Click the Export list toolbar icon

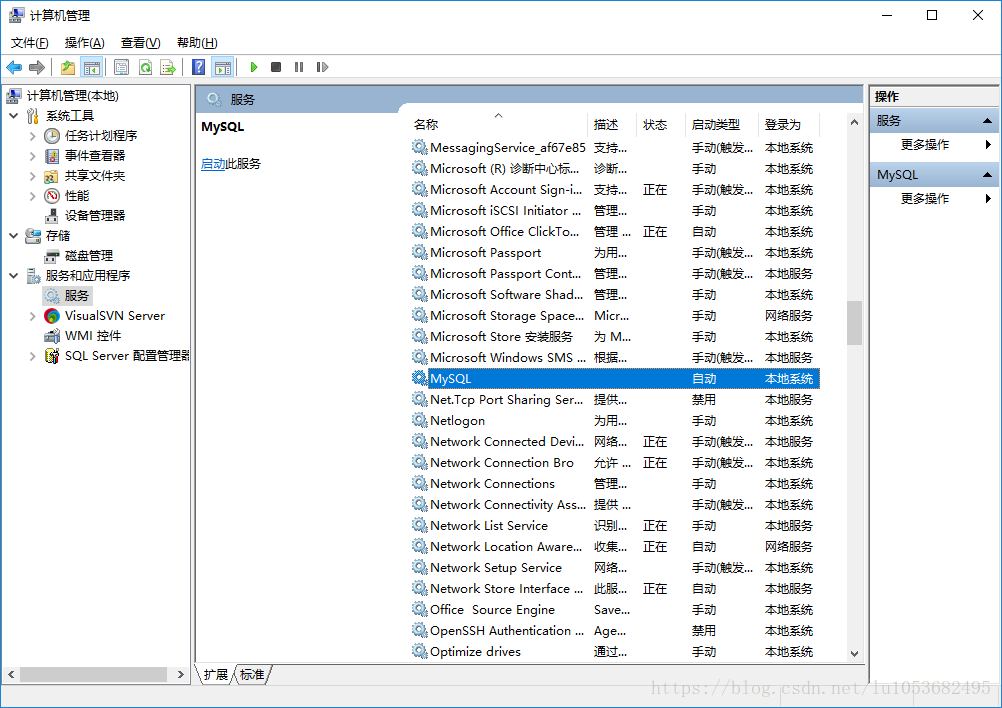tap(168, 67)
